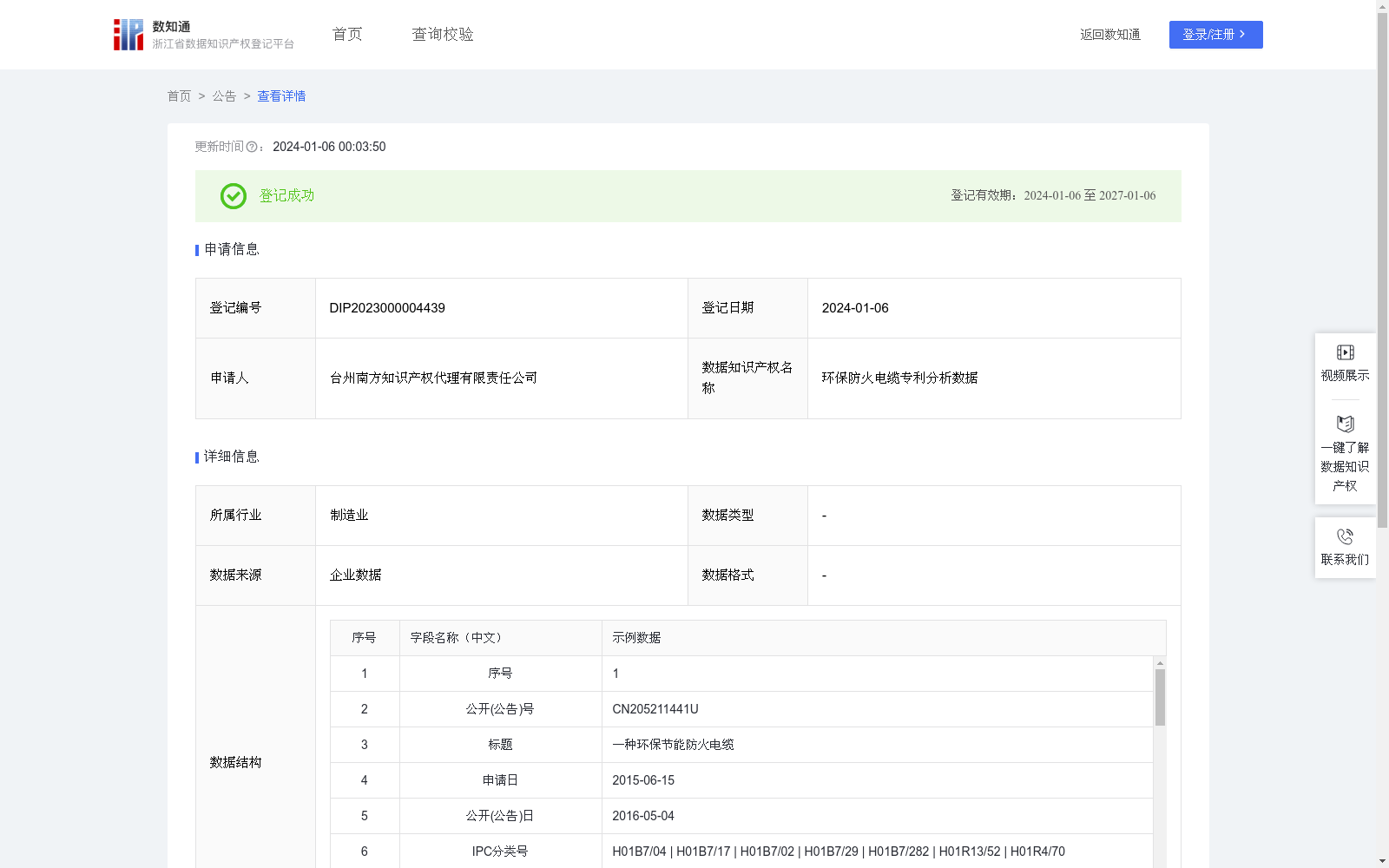Select the 登记日期 value 2024-01-06
Image resolution: width=1389 pixels, height=868 pixels.
tap(855, 308)
